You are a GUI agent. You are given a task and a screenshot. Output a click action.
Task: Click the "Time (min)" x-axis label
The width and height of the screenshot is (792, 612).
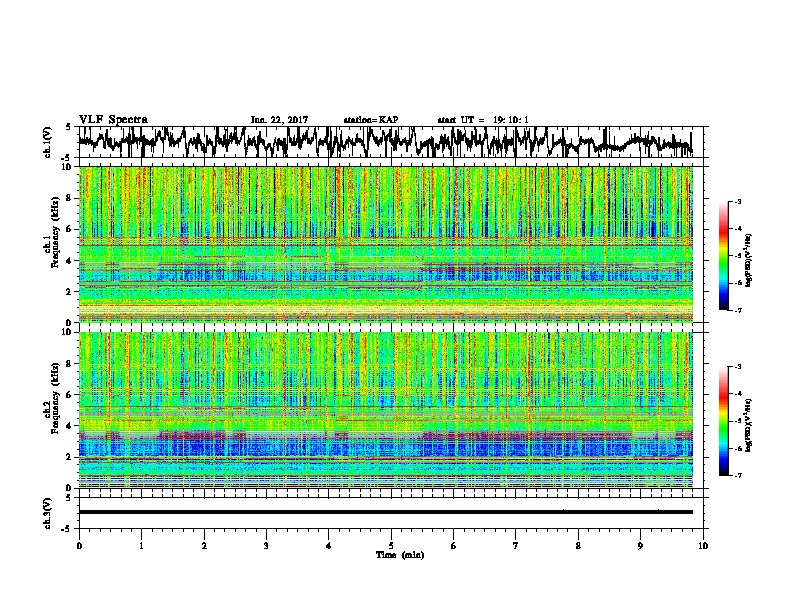400,555
